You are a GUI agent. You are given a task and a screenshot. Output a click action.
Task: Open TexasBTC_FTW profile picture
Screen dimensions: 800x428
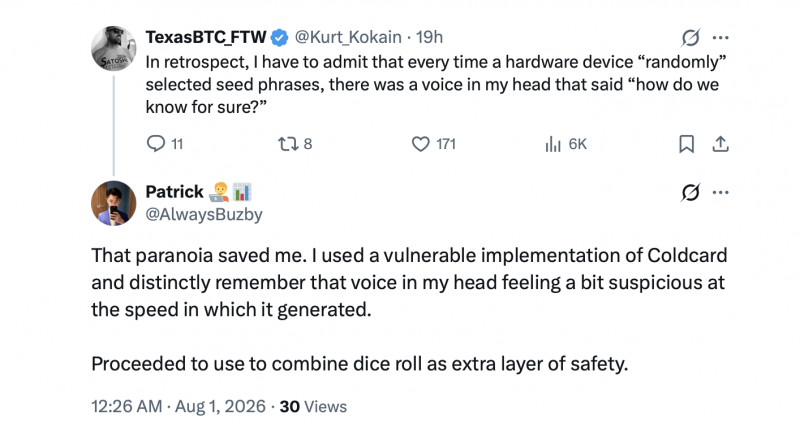pos(113,48)
